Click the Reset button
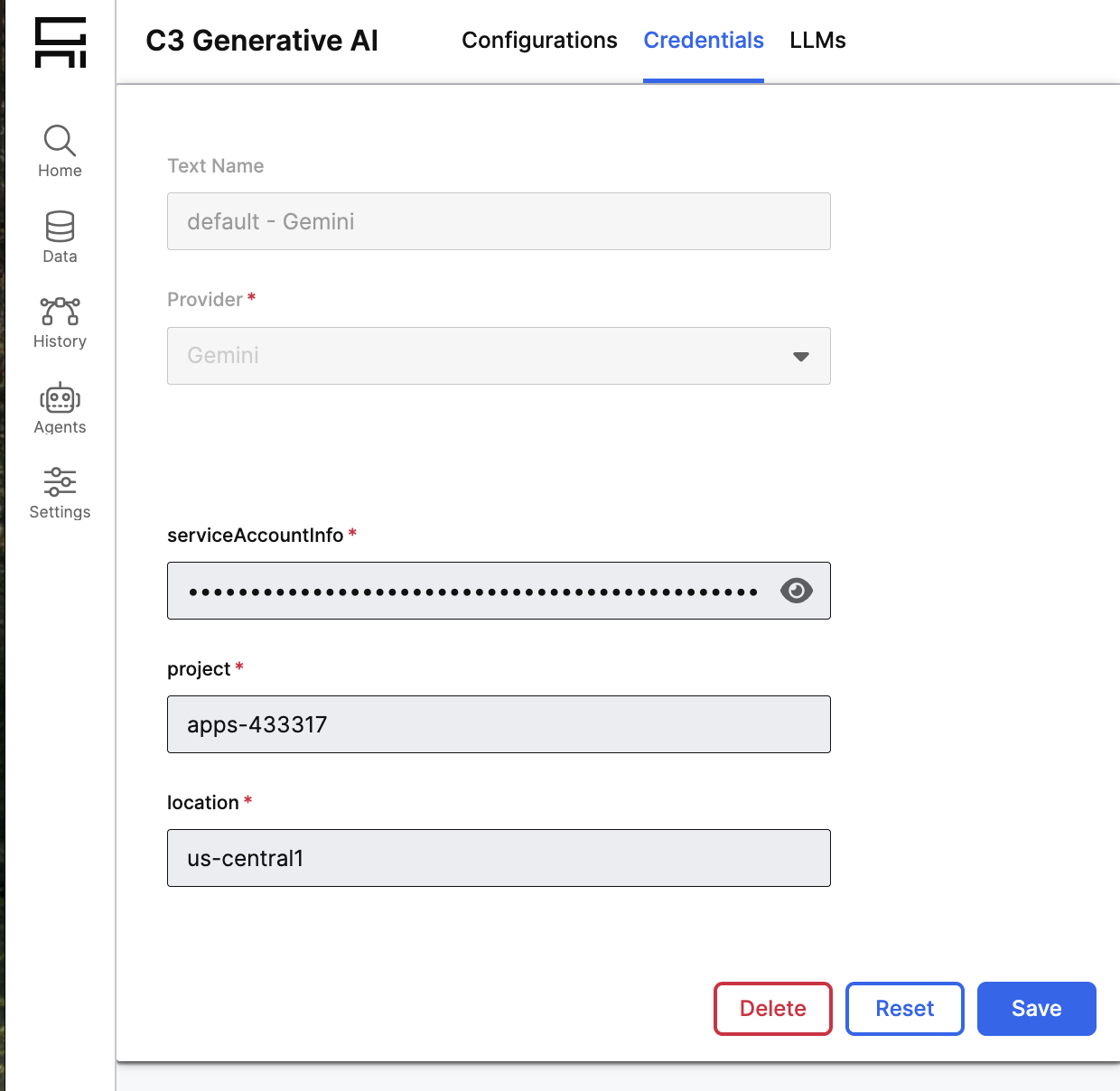The height and width of the screenshot is (1091, 1120). [x=904, y=1009]
